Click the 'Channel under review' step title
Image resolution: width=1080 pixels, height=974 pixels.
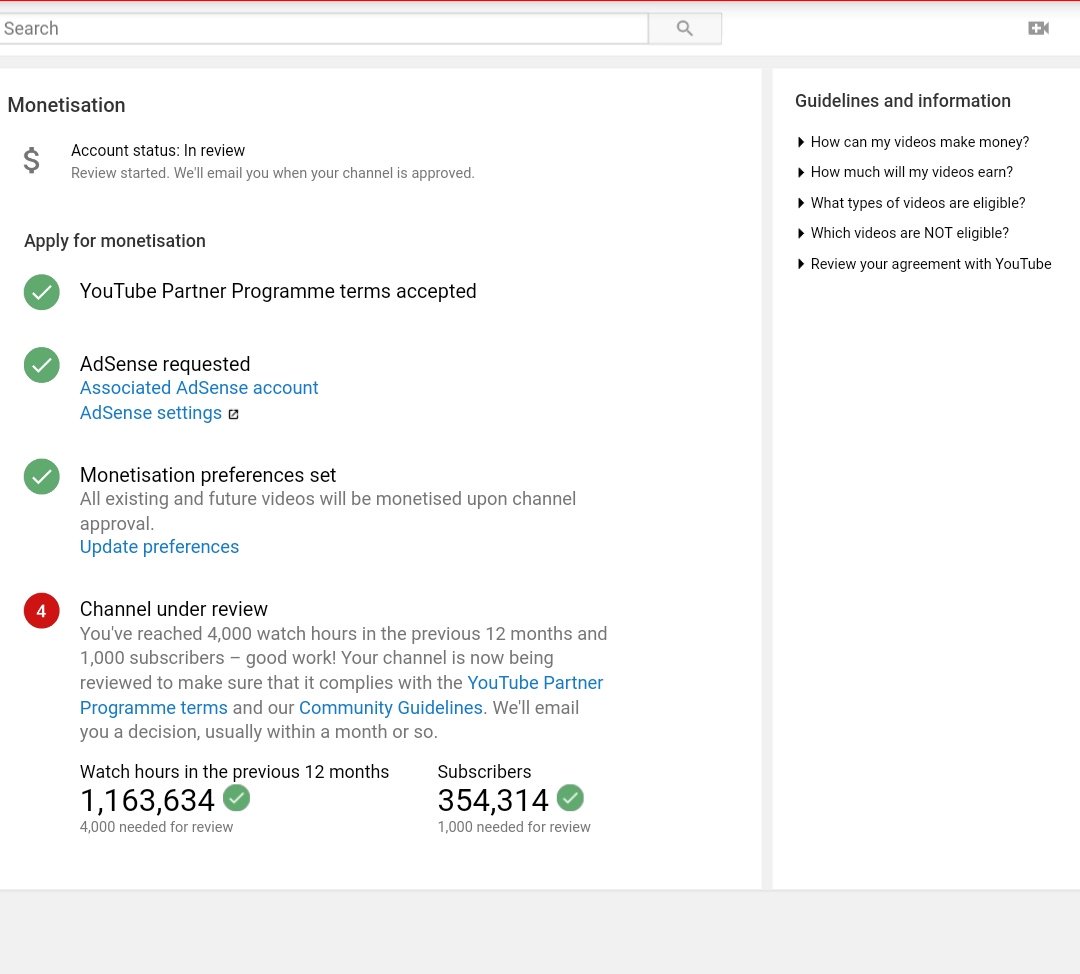pos(174,609)
